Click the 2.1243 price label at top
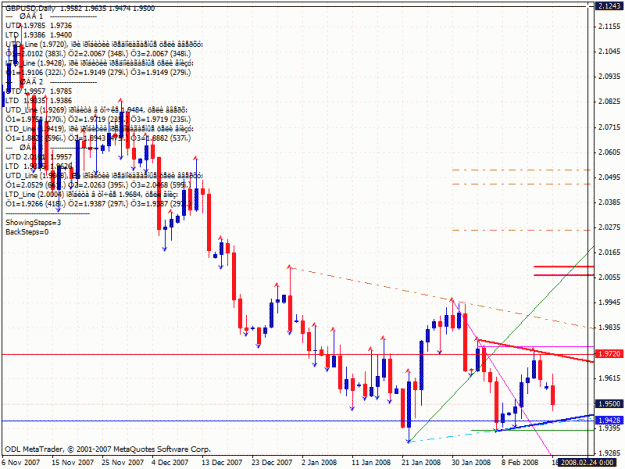Viewport: 625px width, 469px height. tap(609, 6)
